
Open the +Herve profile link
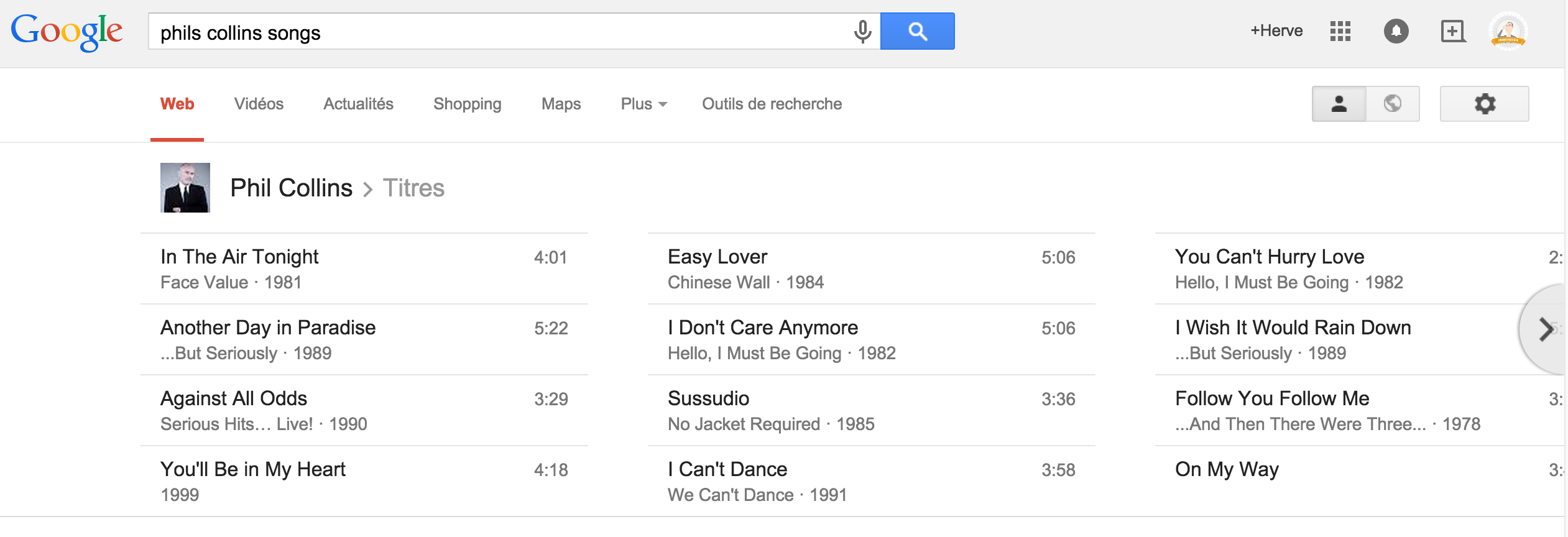pyautogui.click(x=1276, y=30)
